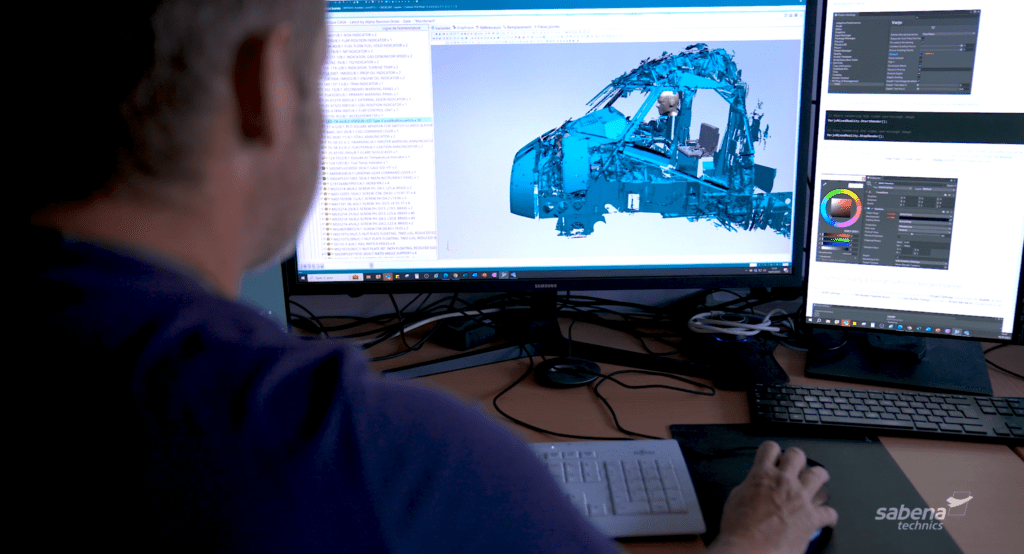Click the square color field inside color wheel
This screenshot has height=554, width=1024.
click(x=839, y=208)
